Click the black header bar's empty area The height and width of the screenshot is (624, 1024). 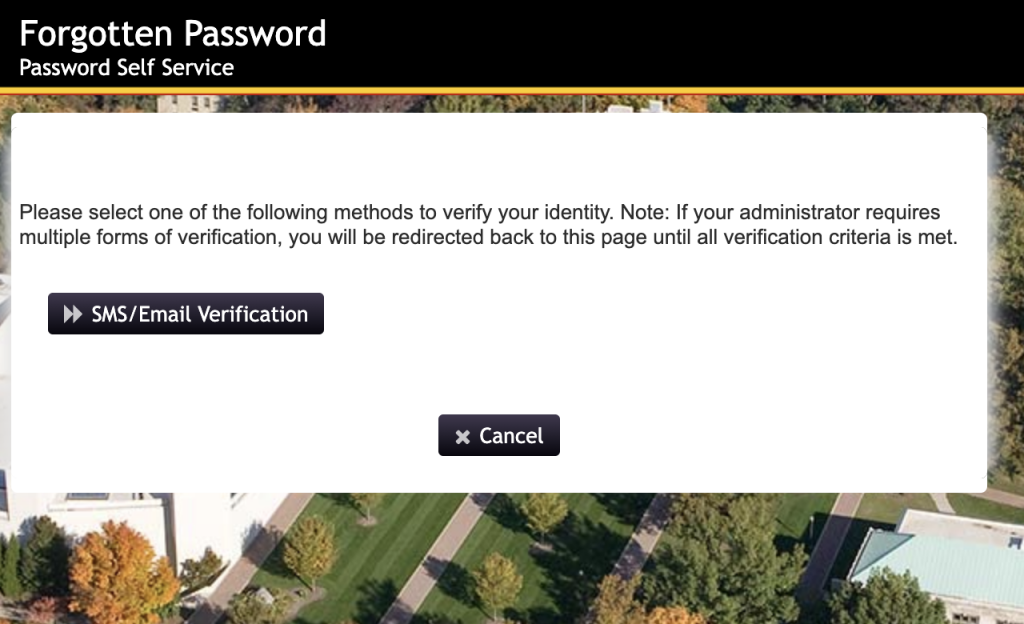click(x=673, y=43)
